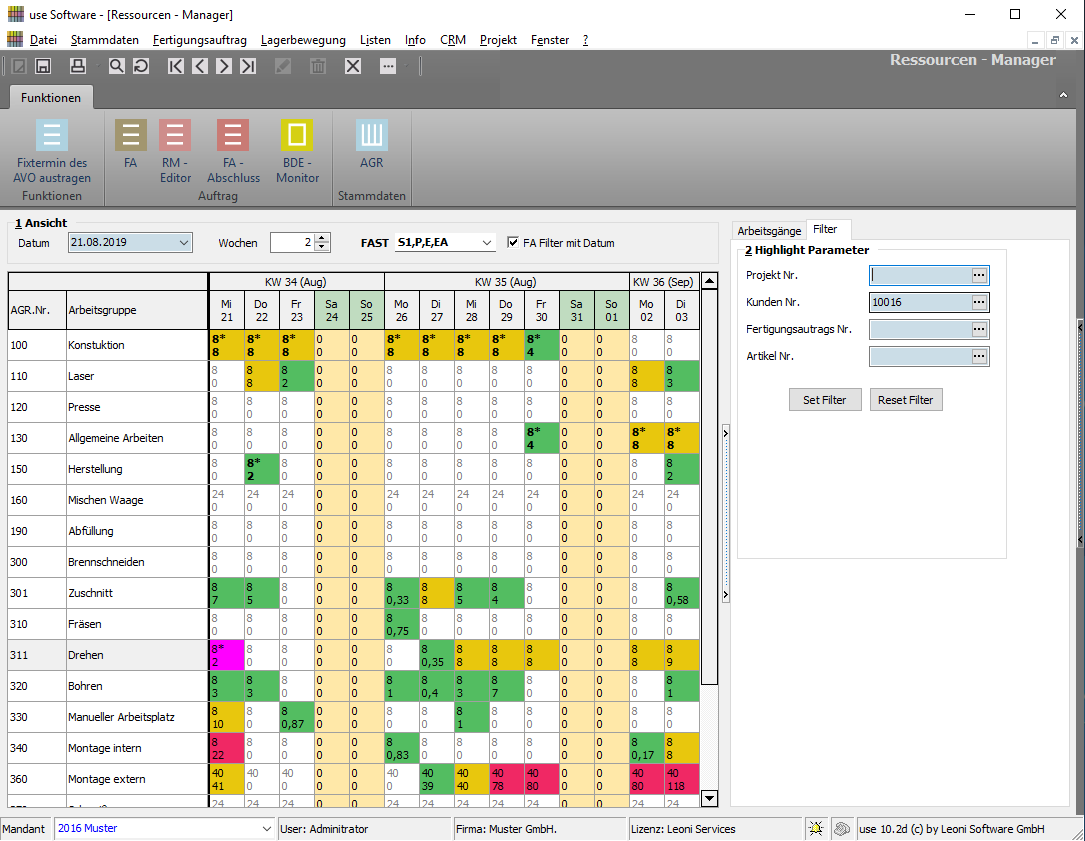Open Projekt Nr. lookup ellipsis button

pos(979,275)
